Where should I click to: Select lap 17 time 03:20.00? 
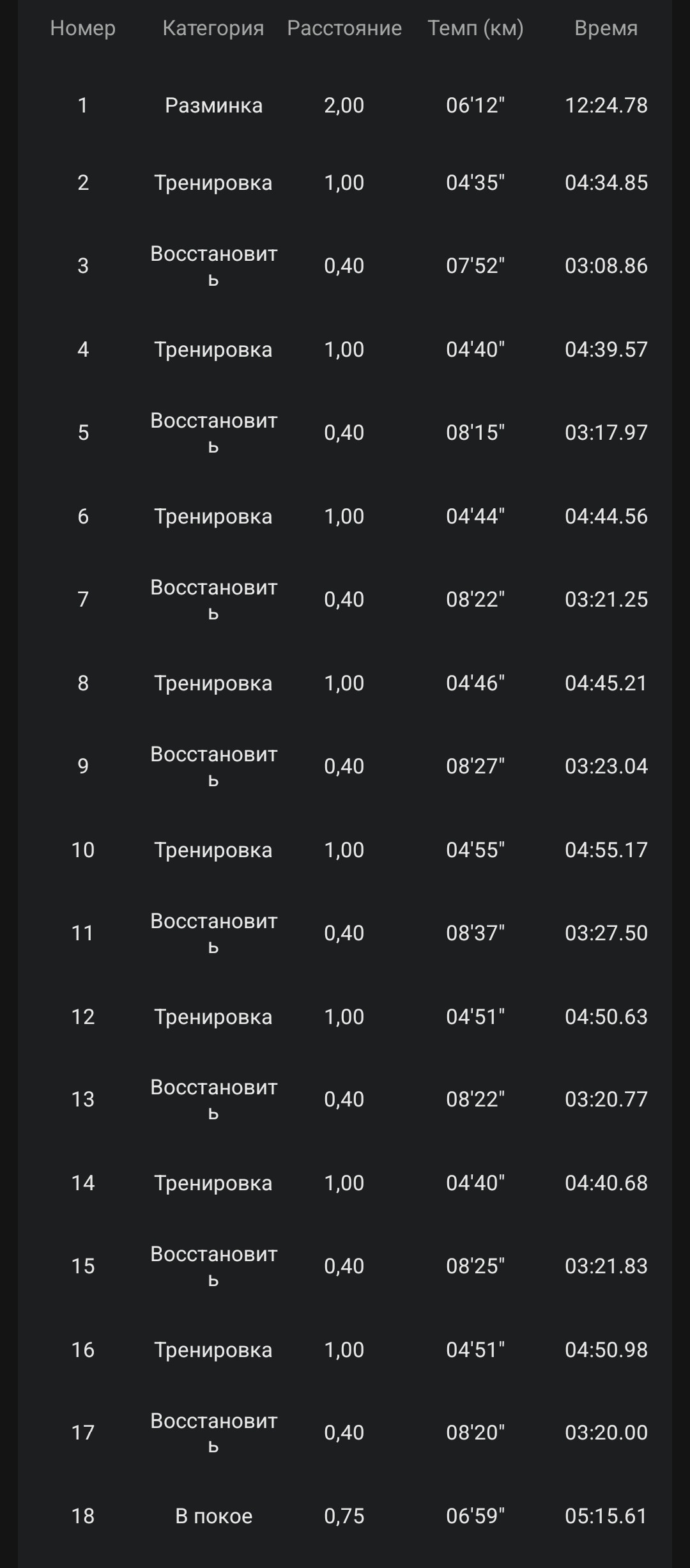click(x=606, y=1432)
